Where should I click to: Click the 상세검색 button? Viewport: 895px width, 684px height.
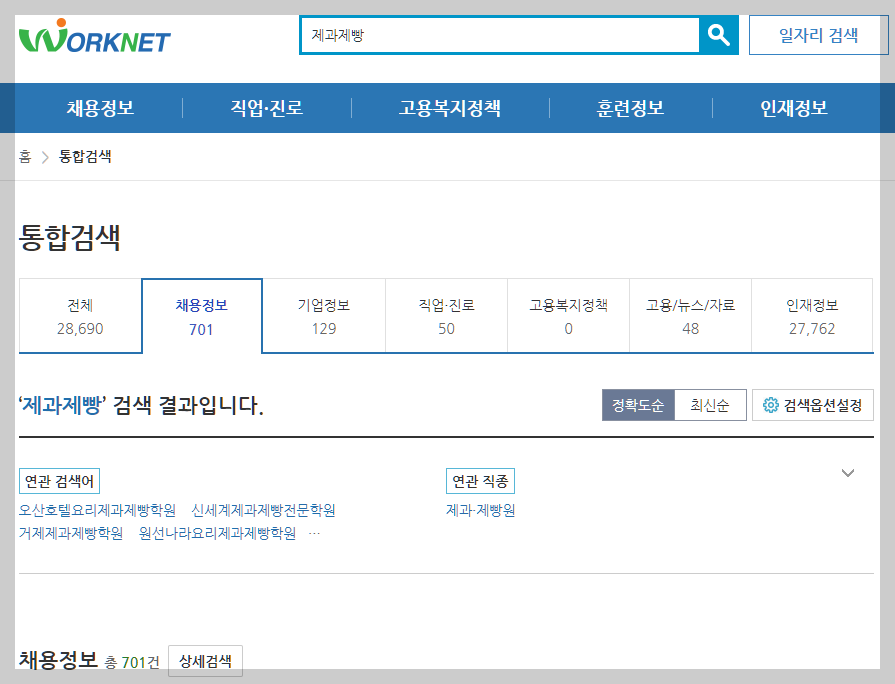[204, 661]
